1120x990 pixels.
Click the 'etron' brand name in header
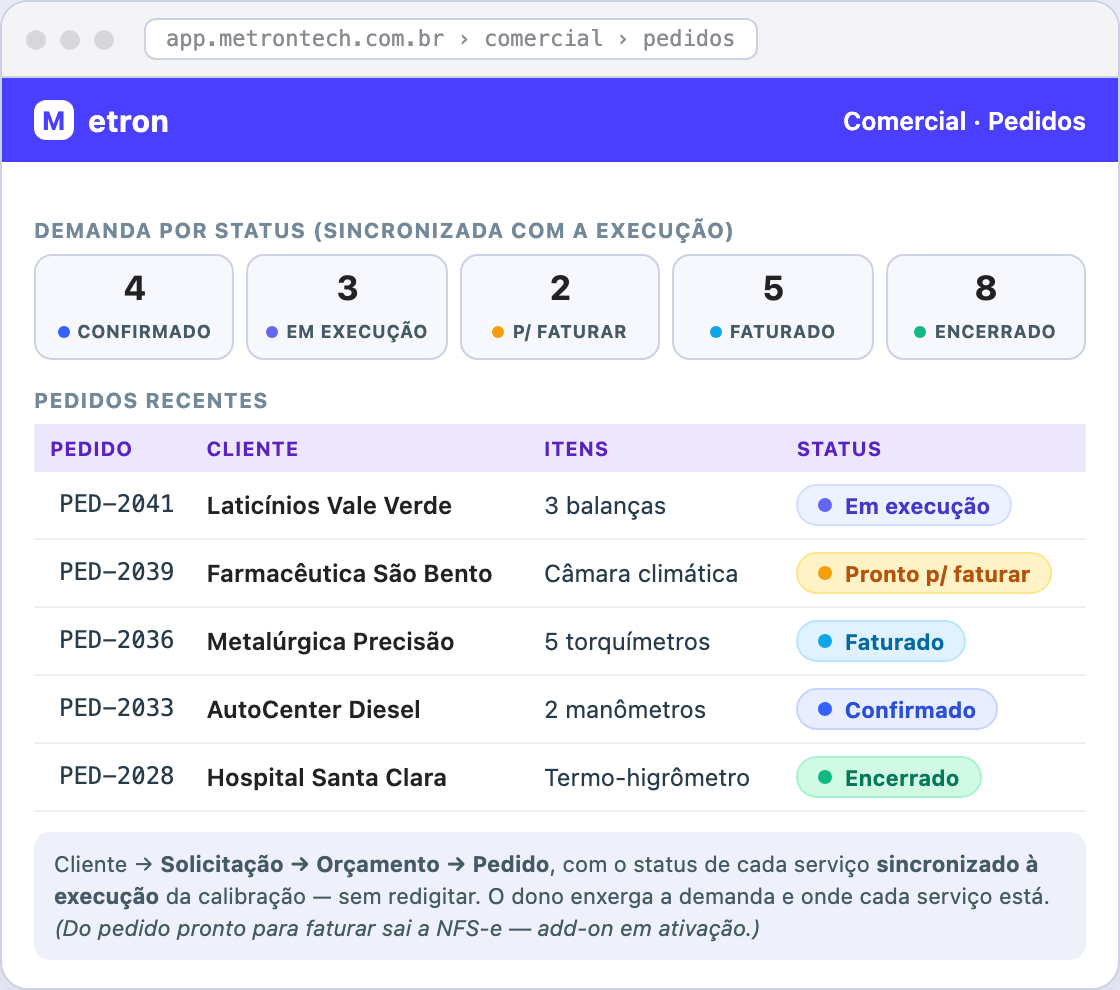tap(129, 121)
